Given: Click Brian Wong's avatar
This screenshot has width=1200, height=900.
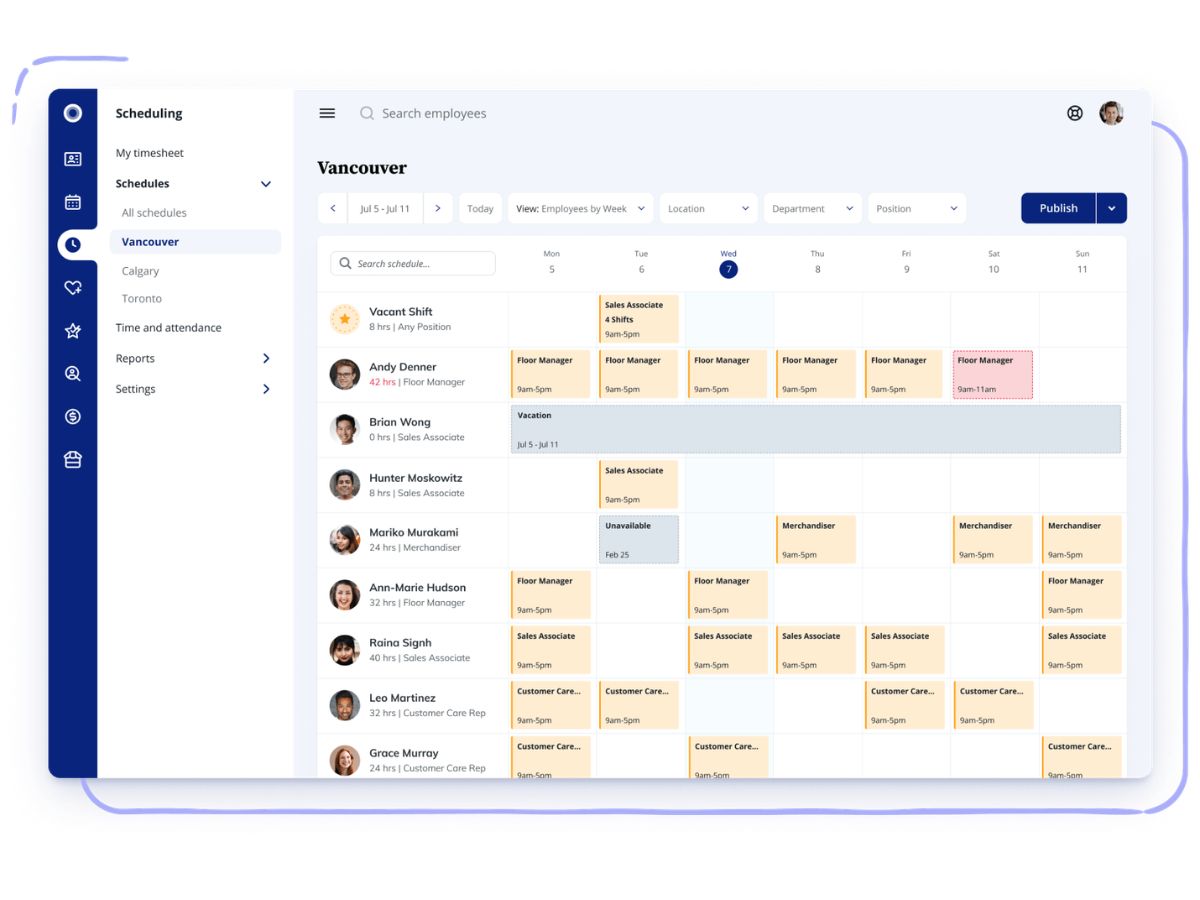Looking at the screenshot, I should point(345,429).
